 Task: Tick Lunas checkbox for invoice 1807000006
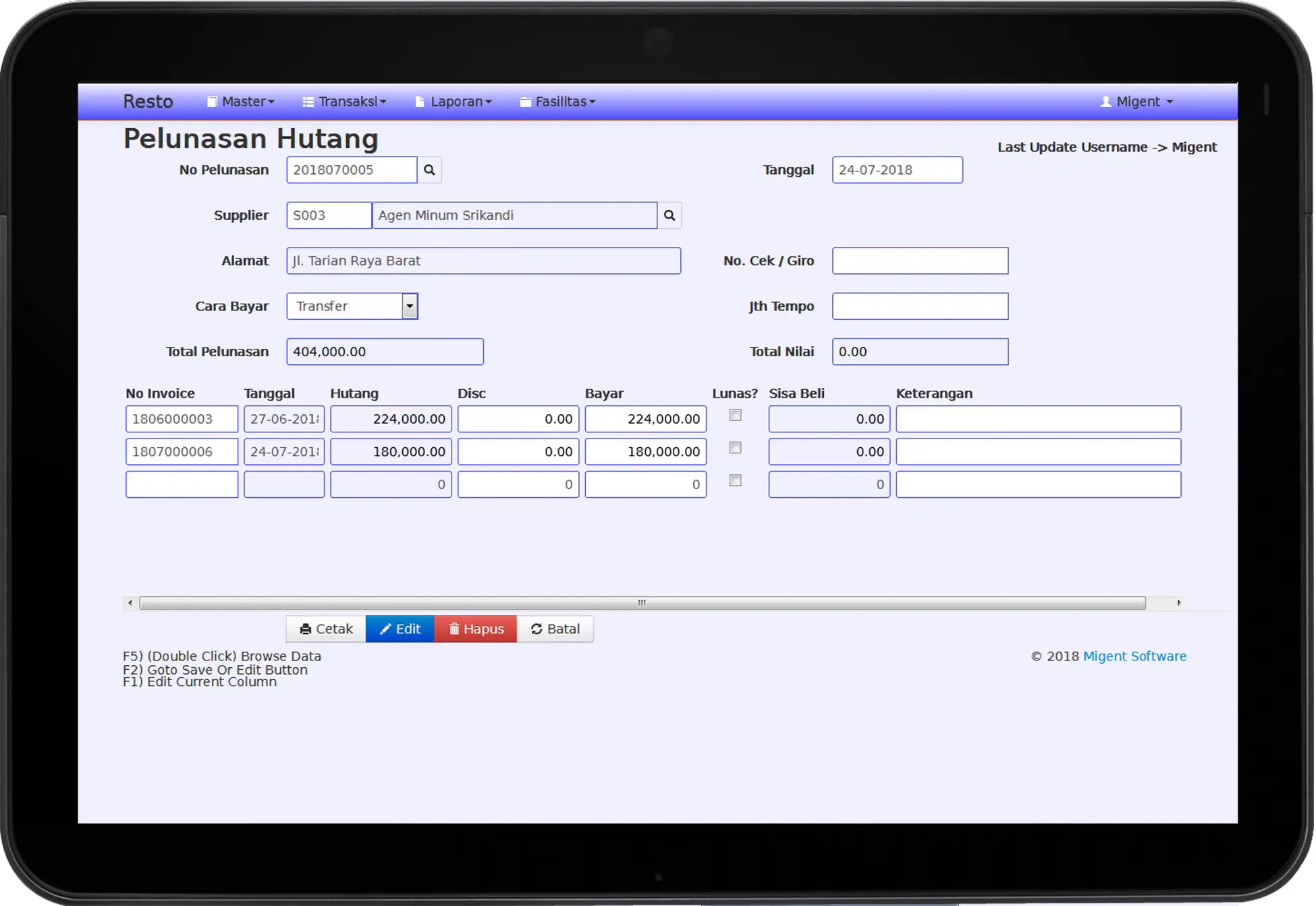click(x=736, y=448)
